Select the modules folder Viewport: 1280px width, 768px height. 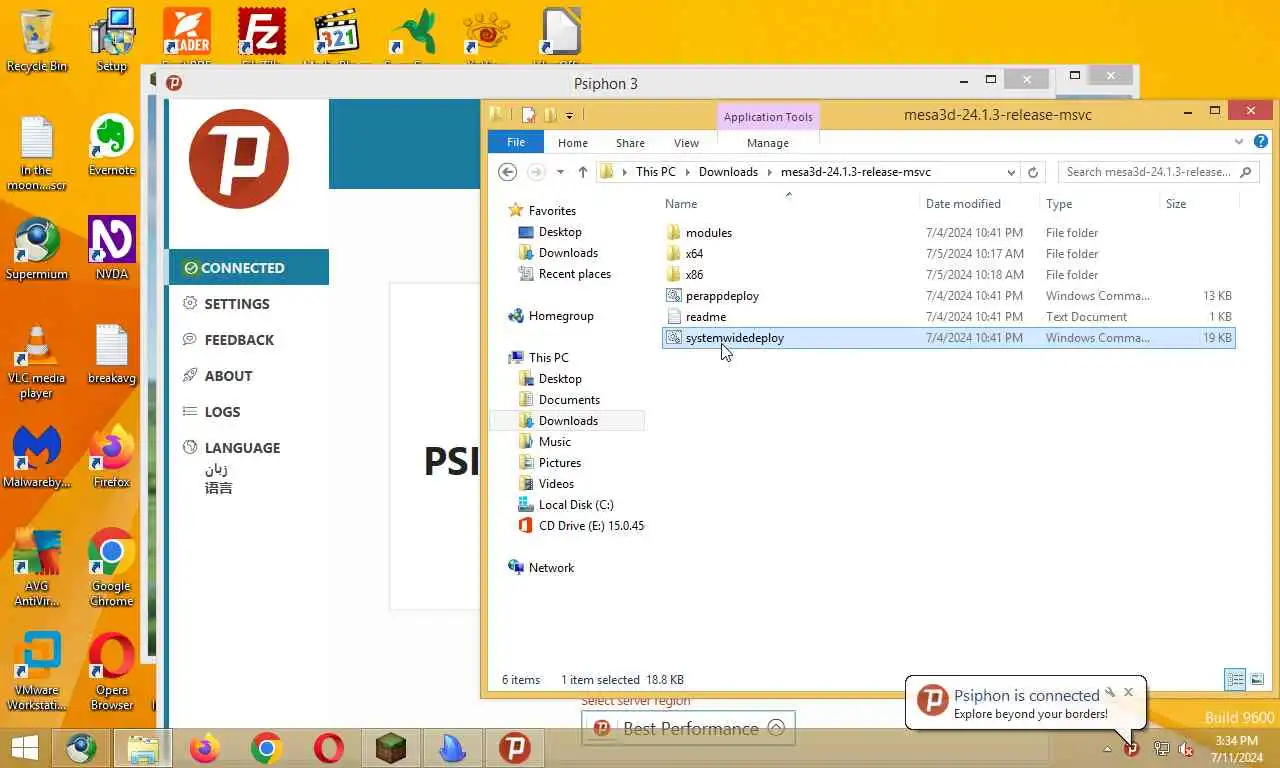pos(709,233)
